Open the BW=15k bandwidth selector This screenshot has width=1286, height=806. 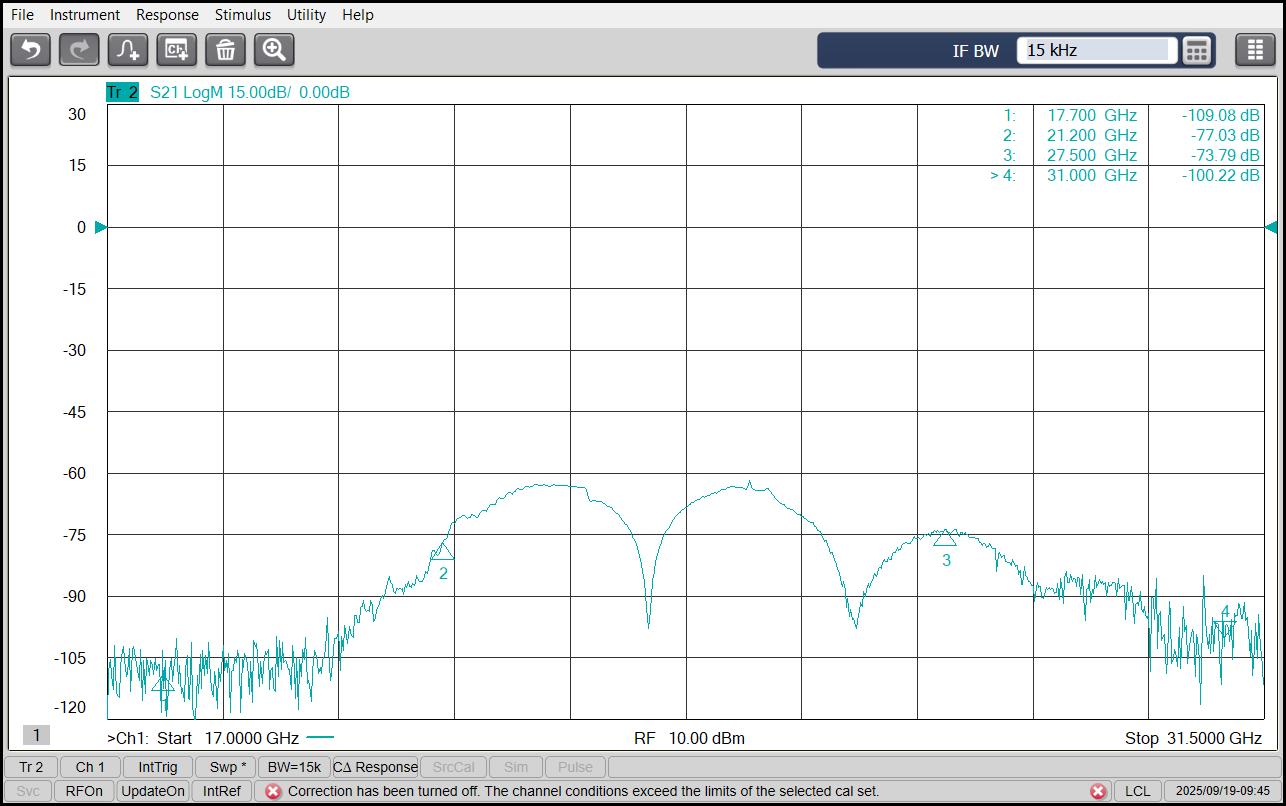294,767
